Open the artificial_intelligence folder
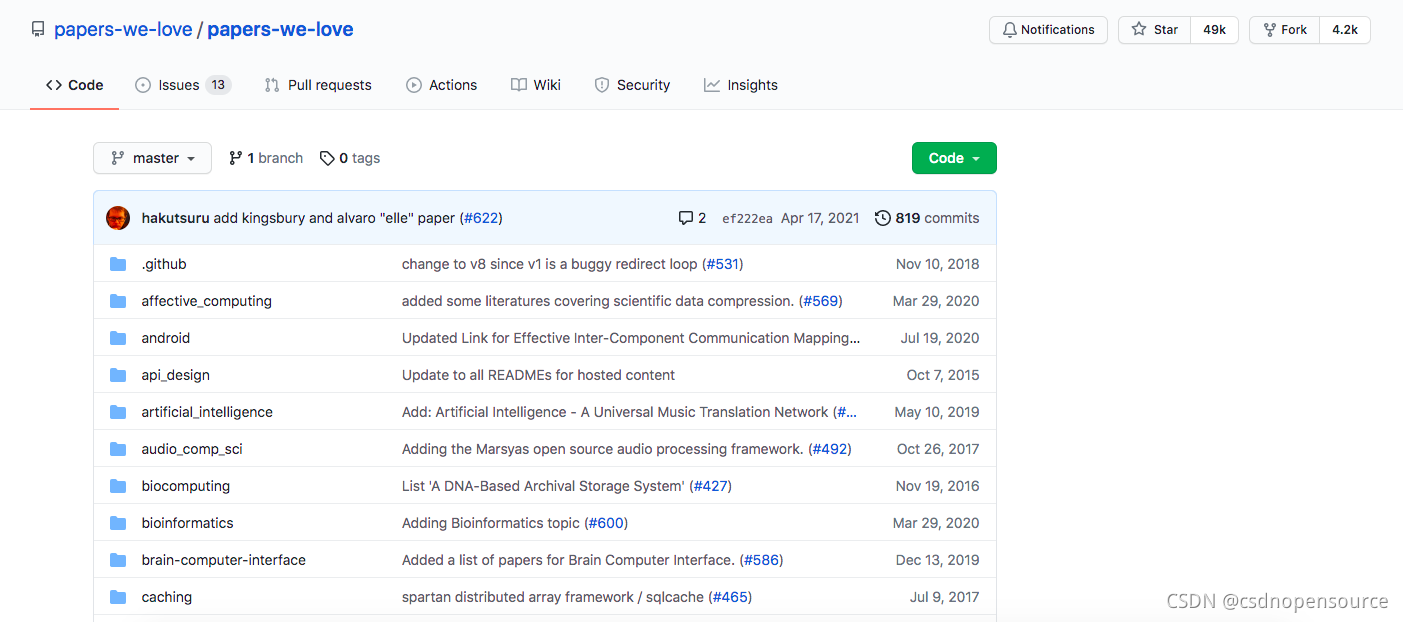 coord(207,412)
